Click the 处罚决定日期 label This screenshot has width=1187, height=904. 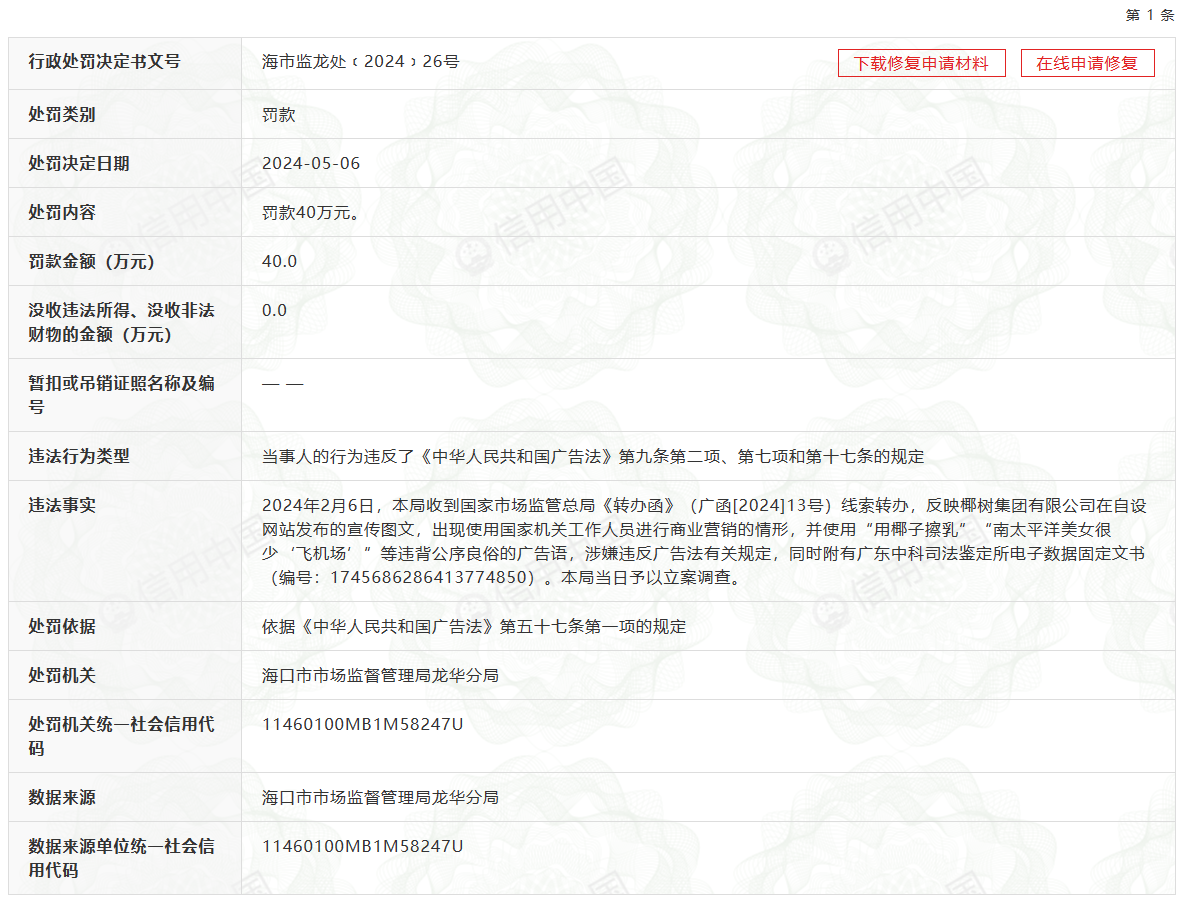click(79, 164)
